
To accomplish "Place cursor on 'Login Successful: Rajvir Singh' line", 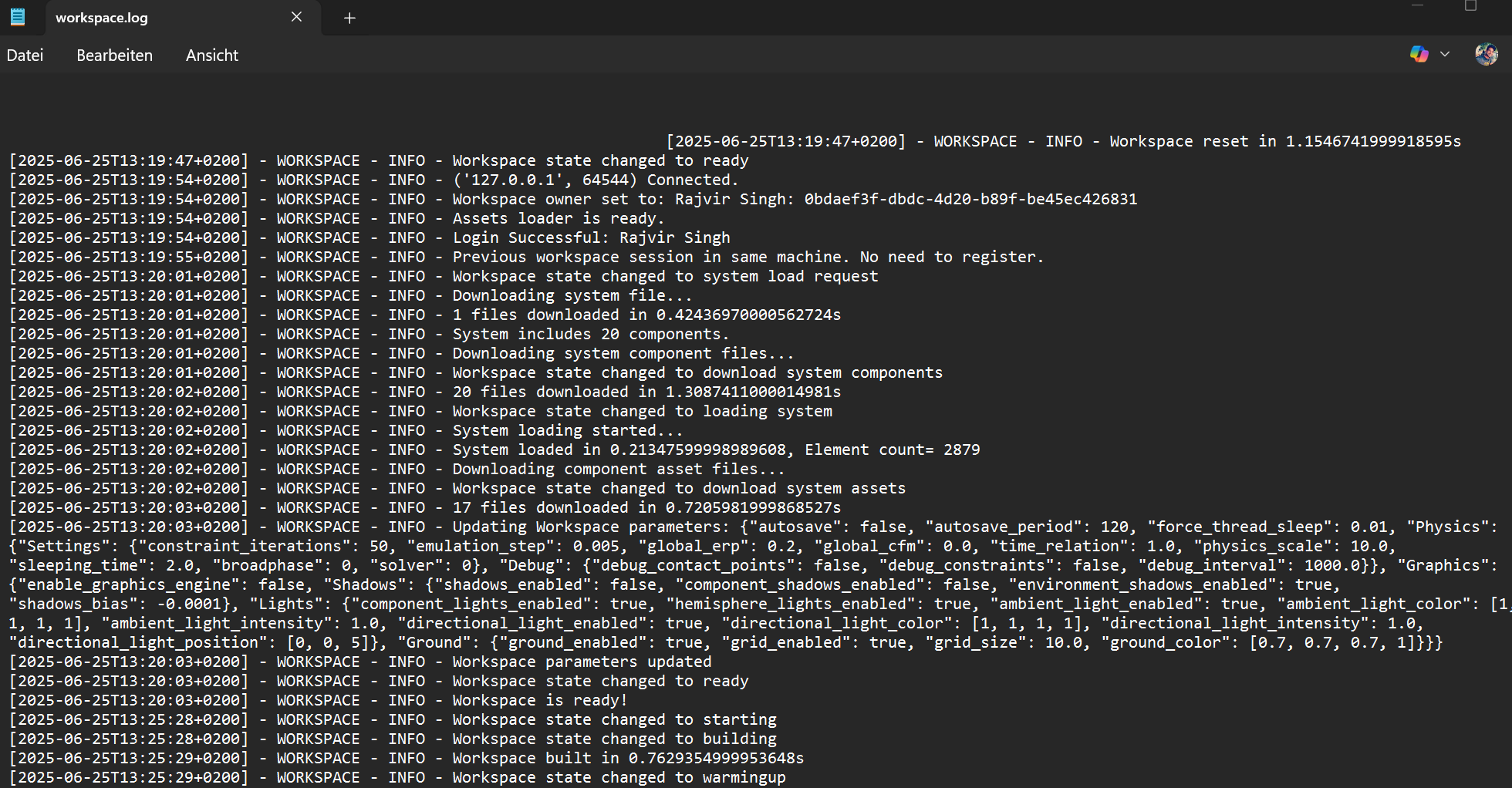I will 590,238.
